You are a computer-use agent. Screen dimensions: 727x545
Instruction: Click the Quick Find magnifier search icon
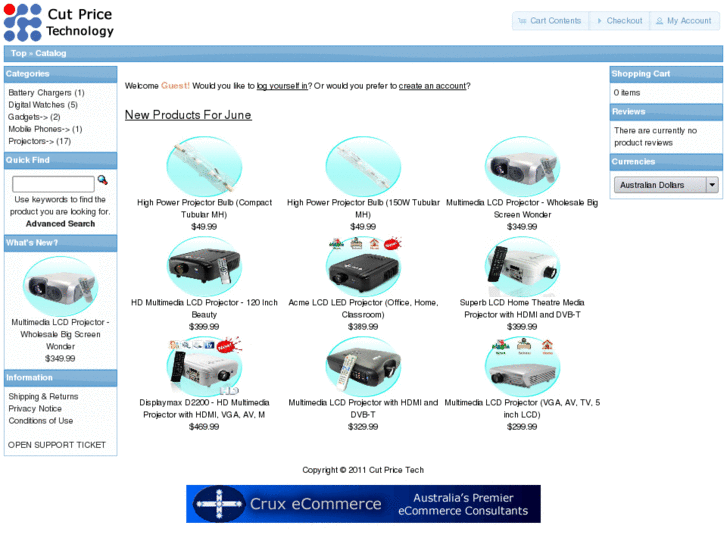pos(102,180)
